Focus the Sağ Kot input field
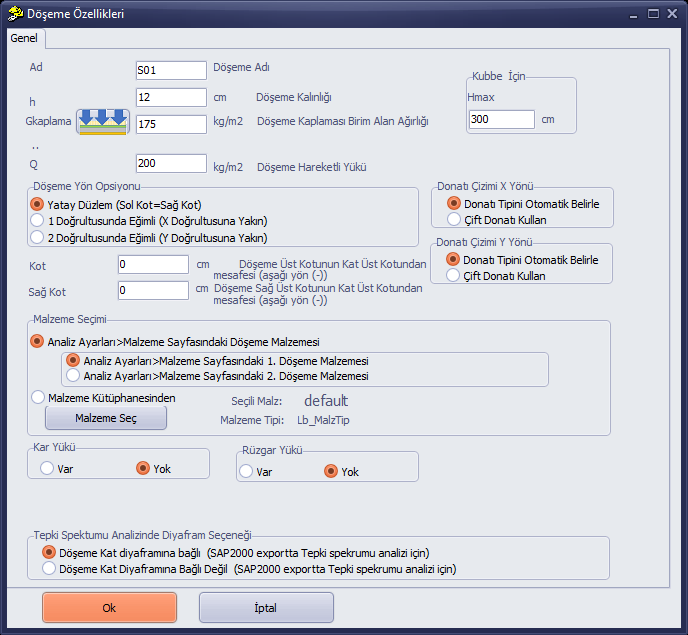The width and height of the screenshot is (688, 635). pyautogui.click(x=153, y=290)
